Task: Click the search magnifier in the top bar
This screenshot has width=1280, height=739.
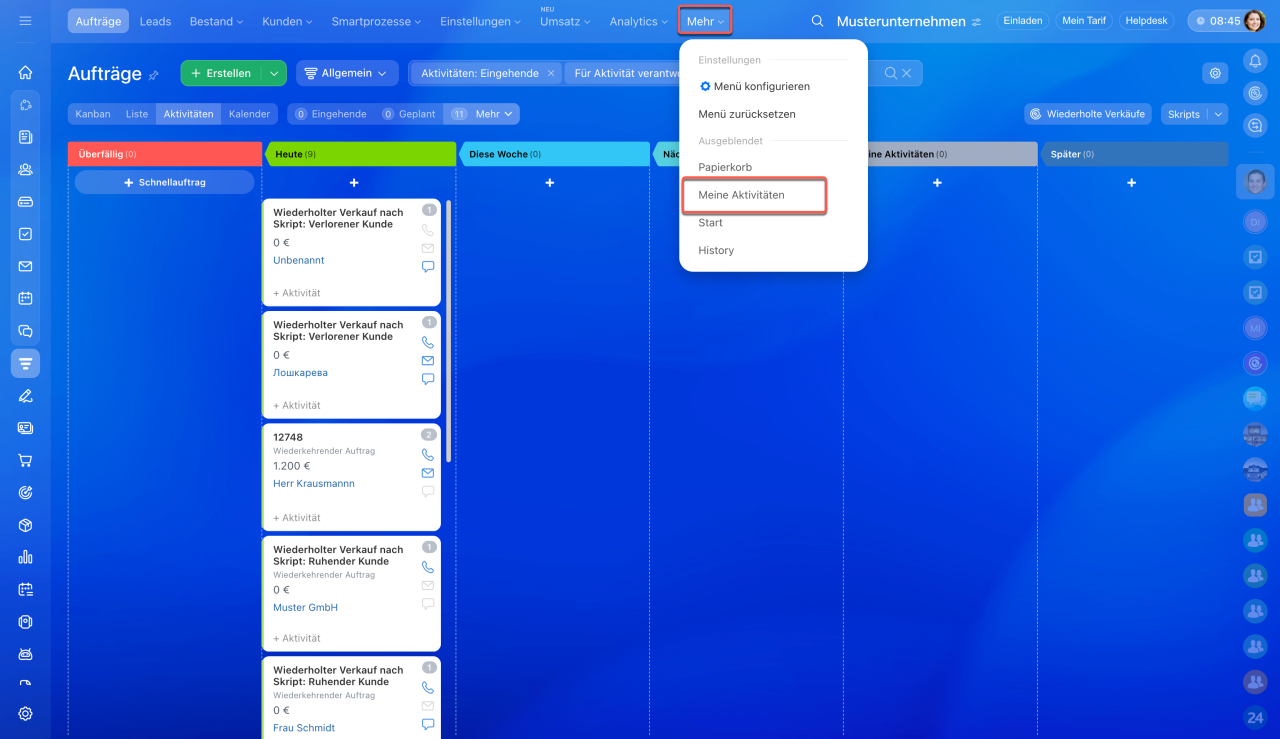Action: (817, 21)
